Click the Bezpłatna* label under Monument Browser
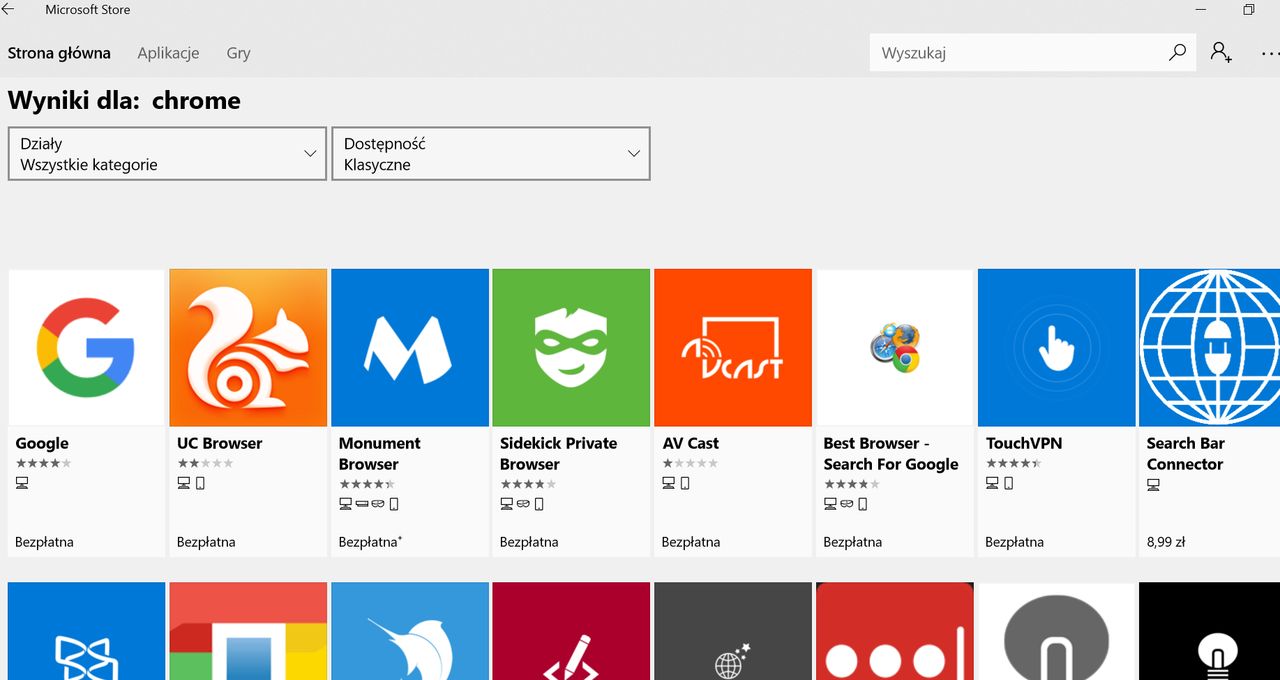Screen dimensions: 1280x680 click(370, 542)
